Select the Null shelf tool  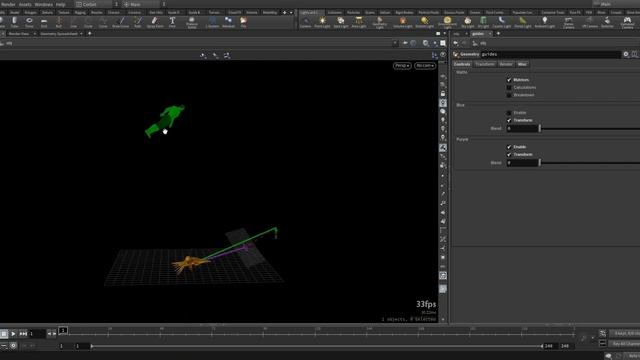58,22
